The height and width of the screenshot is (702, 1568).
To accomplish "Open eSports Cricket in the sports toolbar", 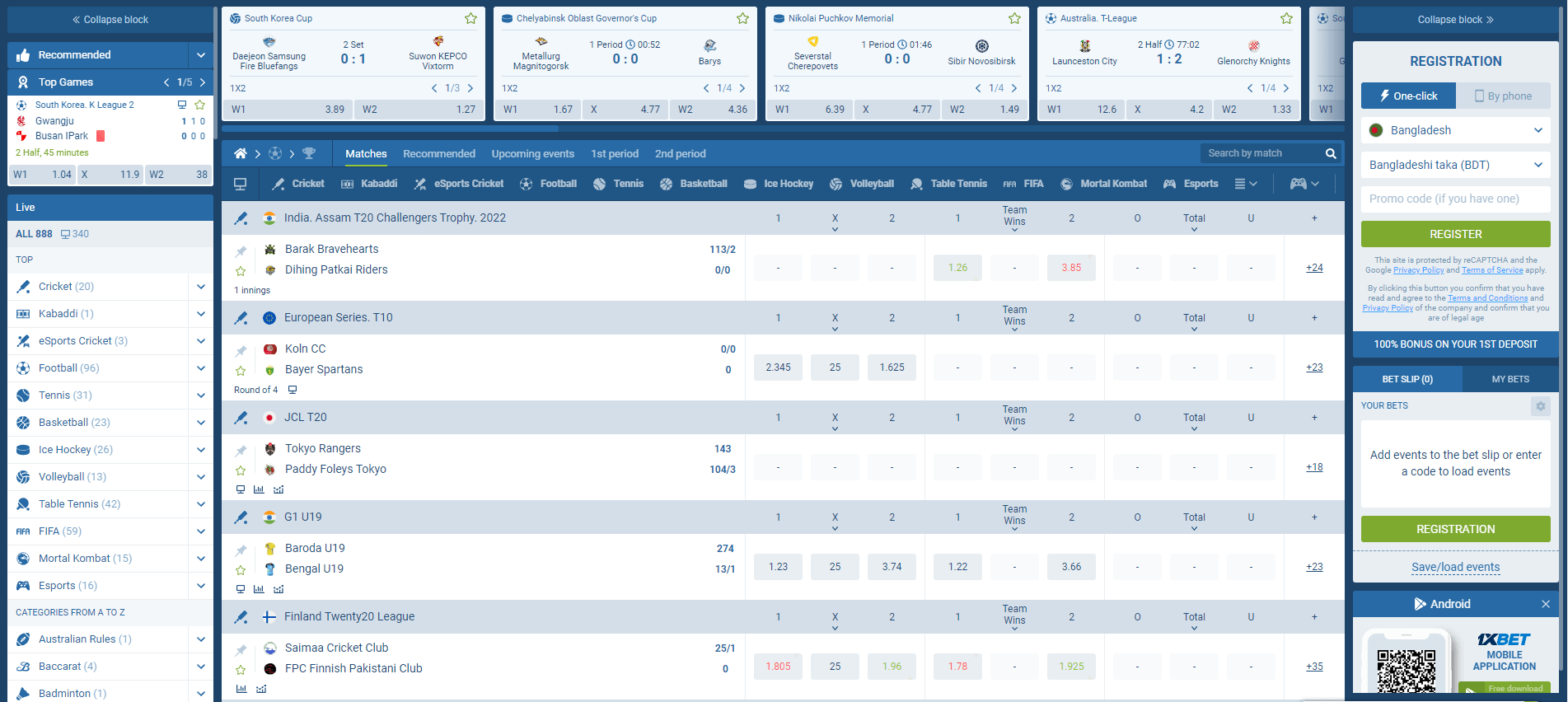I will click(x=459, y=184).
